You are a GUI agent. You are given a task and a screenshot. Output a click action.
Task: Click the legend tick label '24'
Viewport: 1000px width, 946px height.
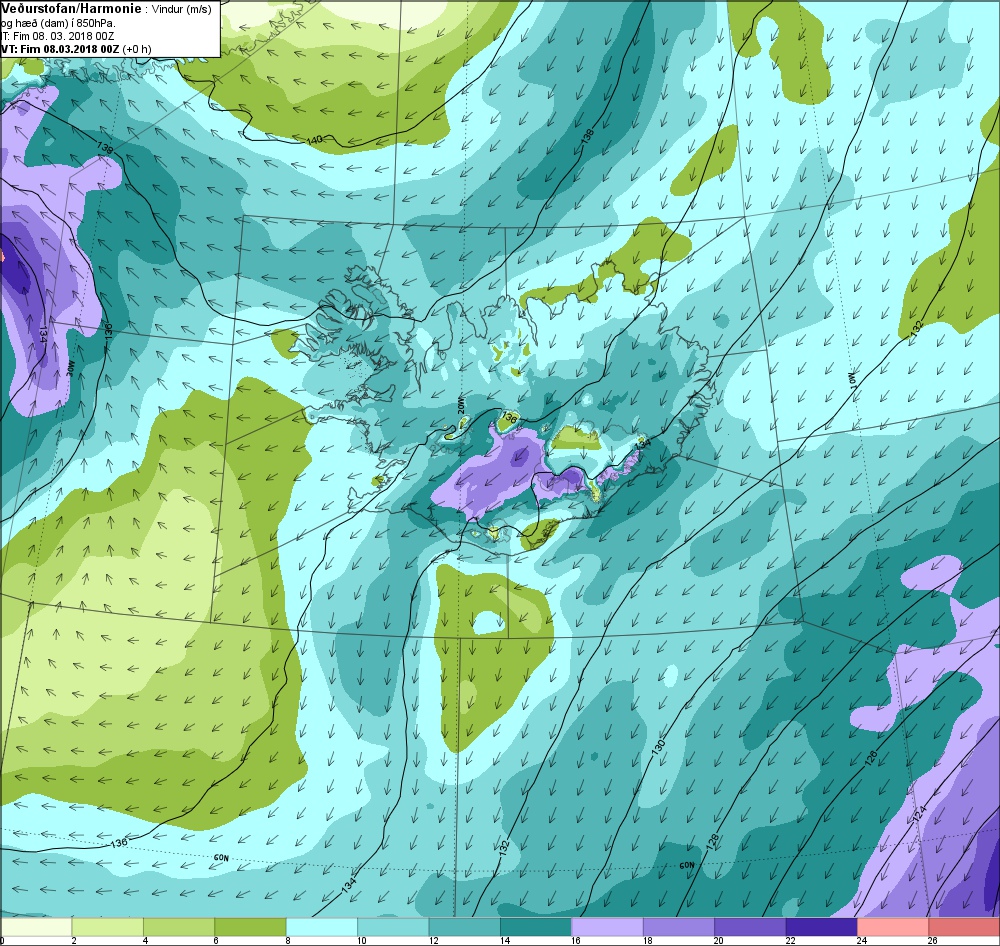[862, 940]
